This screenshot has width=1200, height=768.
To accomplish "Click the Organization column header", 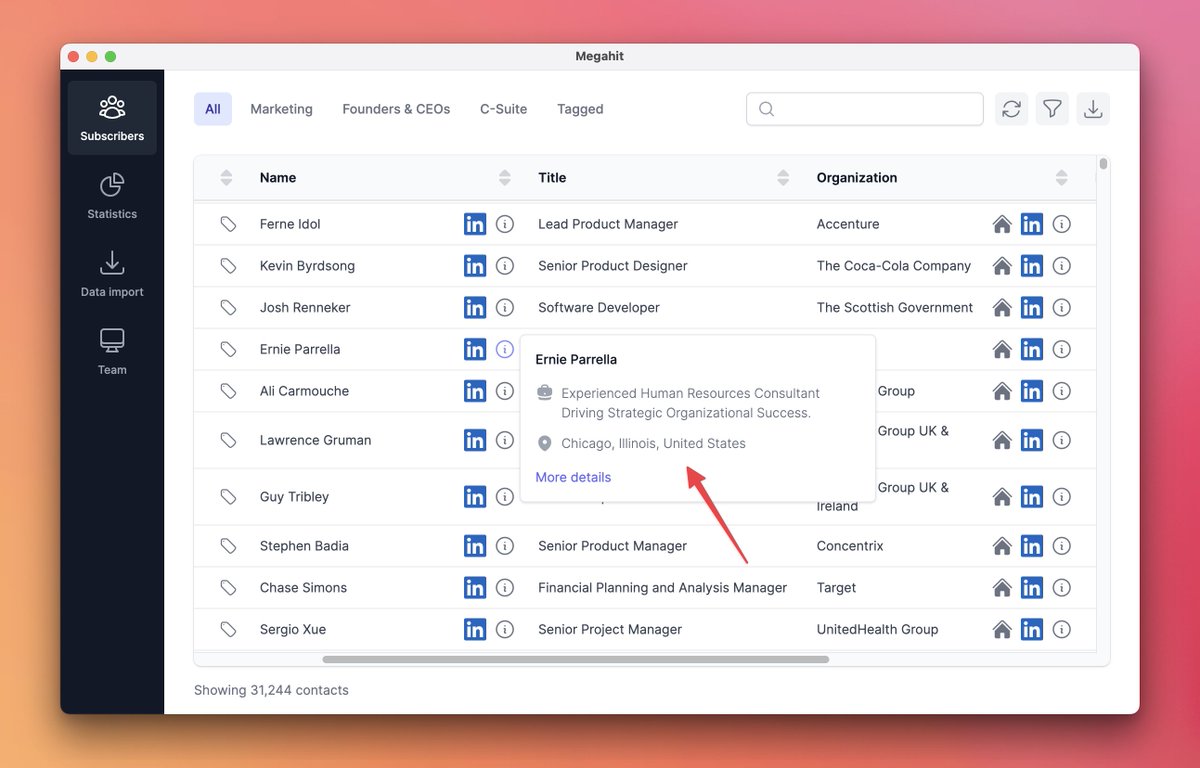I will point(857,178).
